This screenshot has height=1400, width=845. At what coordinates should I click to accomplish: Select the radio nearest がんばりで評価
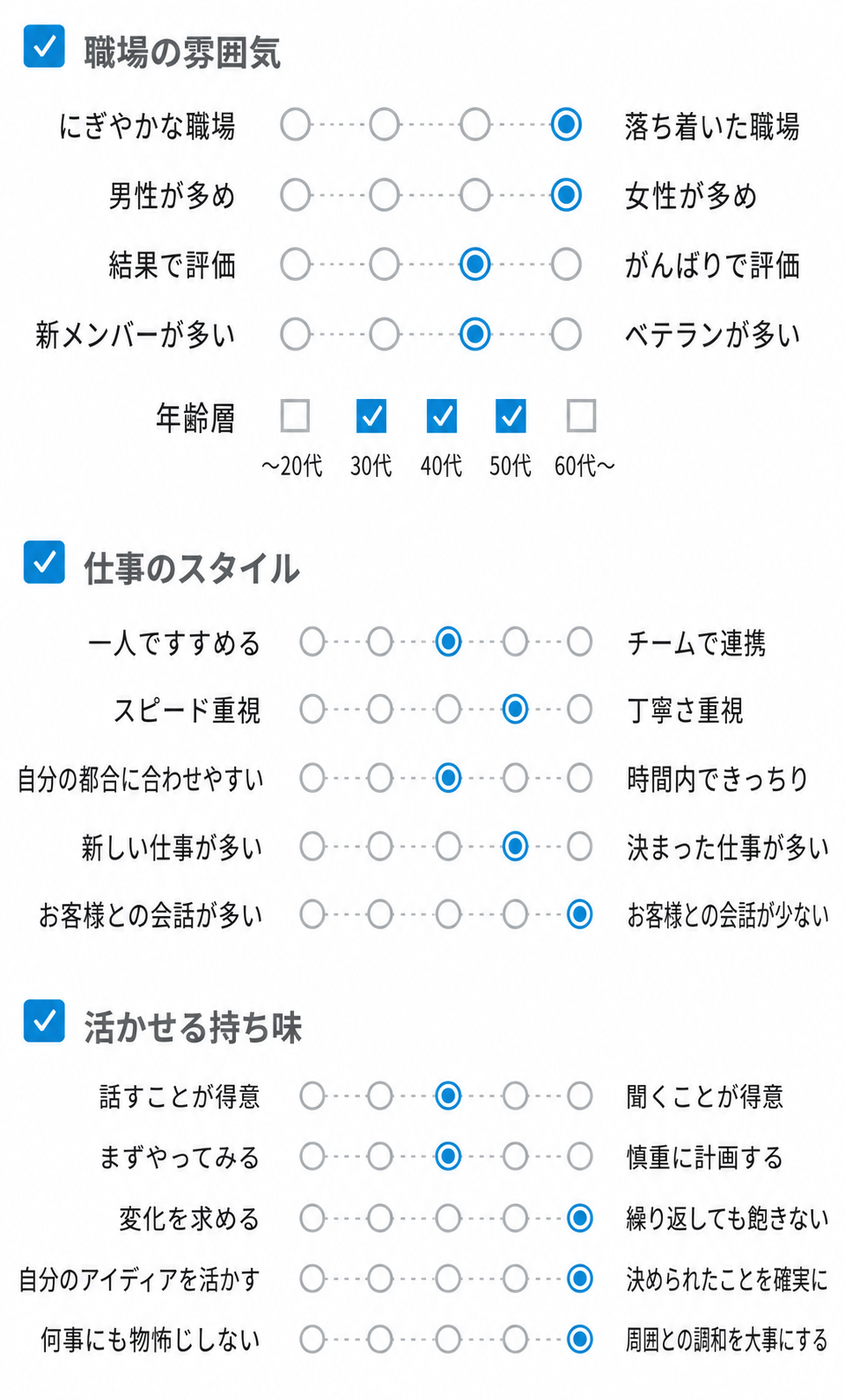point(566,264)
